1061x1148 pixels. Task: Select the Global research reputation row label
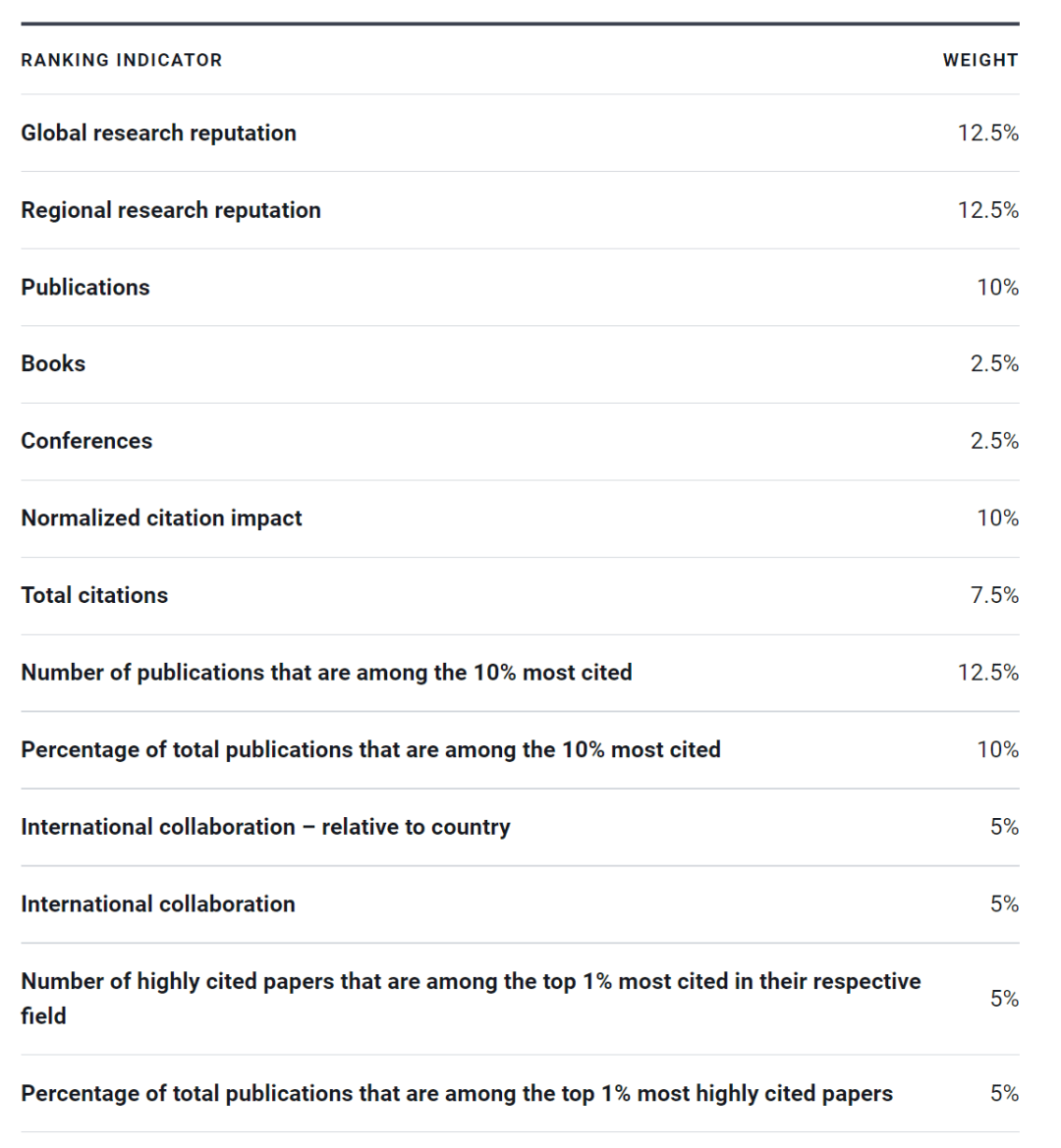[158, 133]
